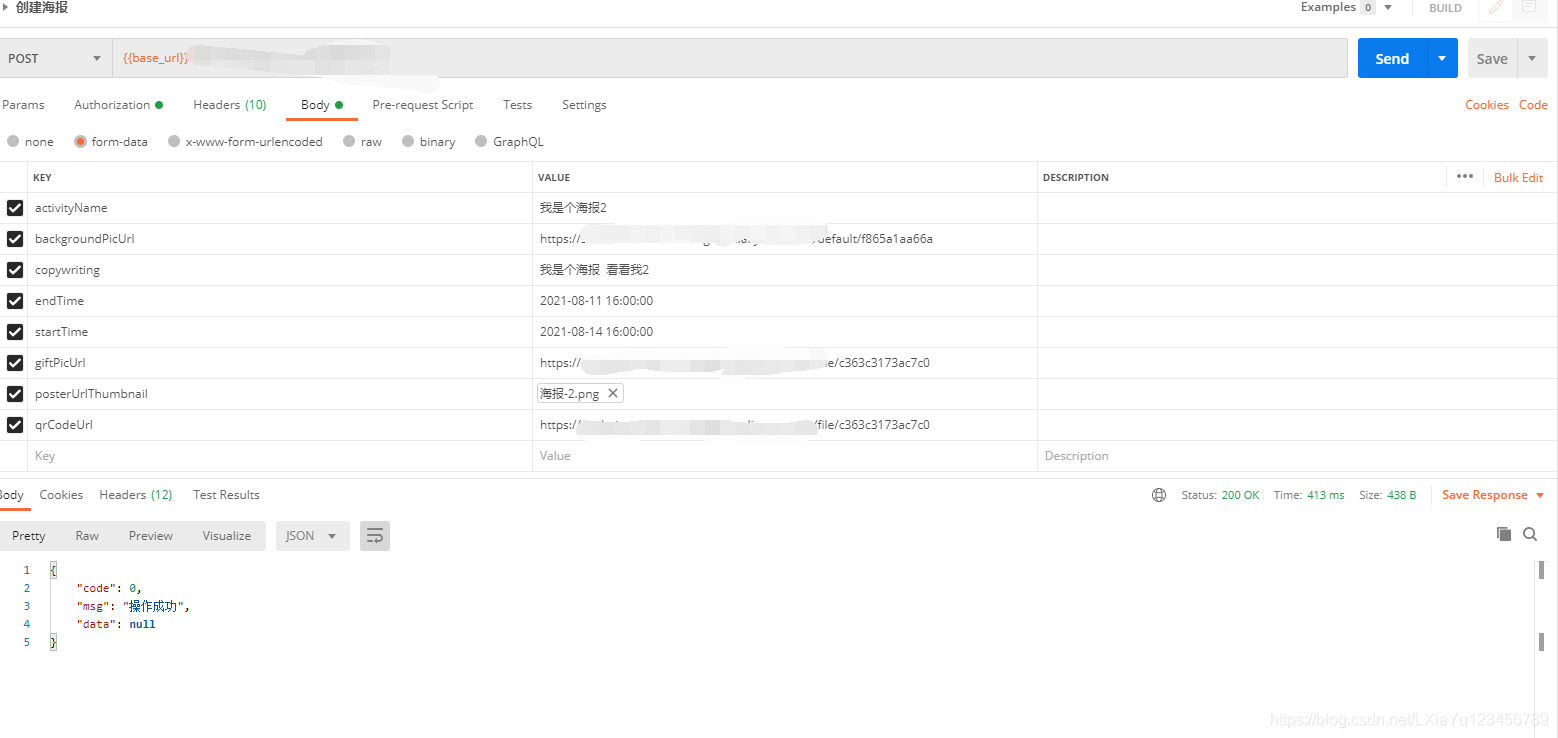Open the Send button dropdown arrow
Viewport: 1558px width, 738px height.
[1442, 58]
